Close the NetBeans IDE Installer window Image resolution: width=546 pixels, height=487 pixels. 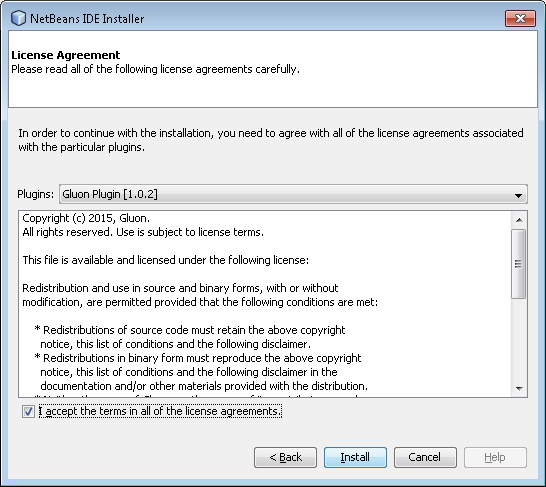pyautogui.click(x=520, y=18)
